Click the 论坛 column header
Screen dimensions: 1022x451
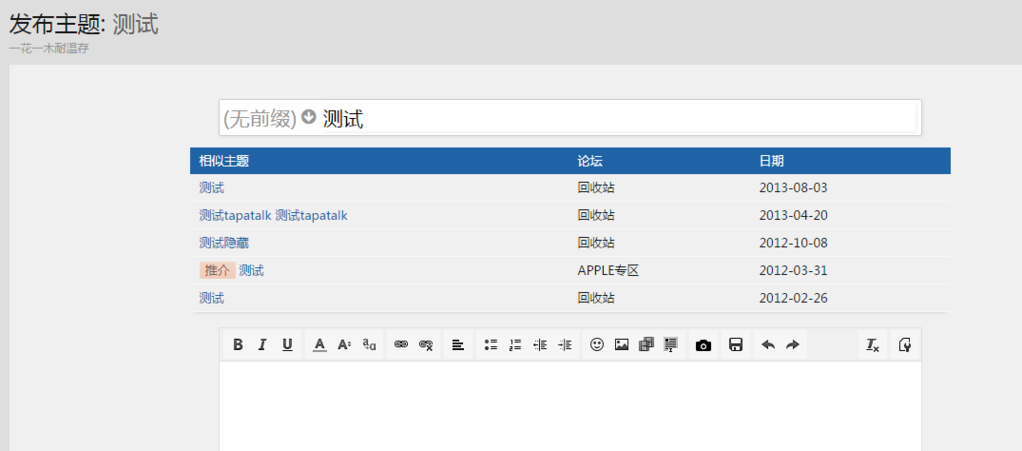pos(590,161)
